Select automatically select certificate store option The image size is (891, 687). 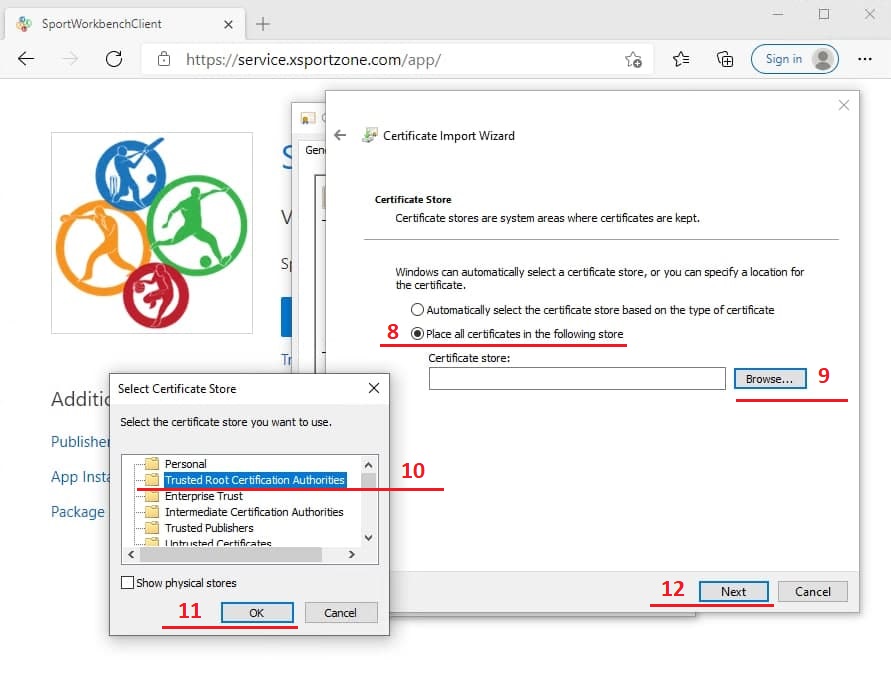pyautogui.click(x=418, y=310)
